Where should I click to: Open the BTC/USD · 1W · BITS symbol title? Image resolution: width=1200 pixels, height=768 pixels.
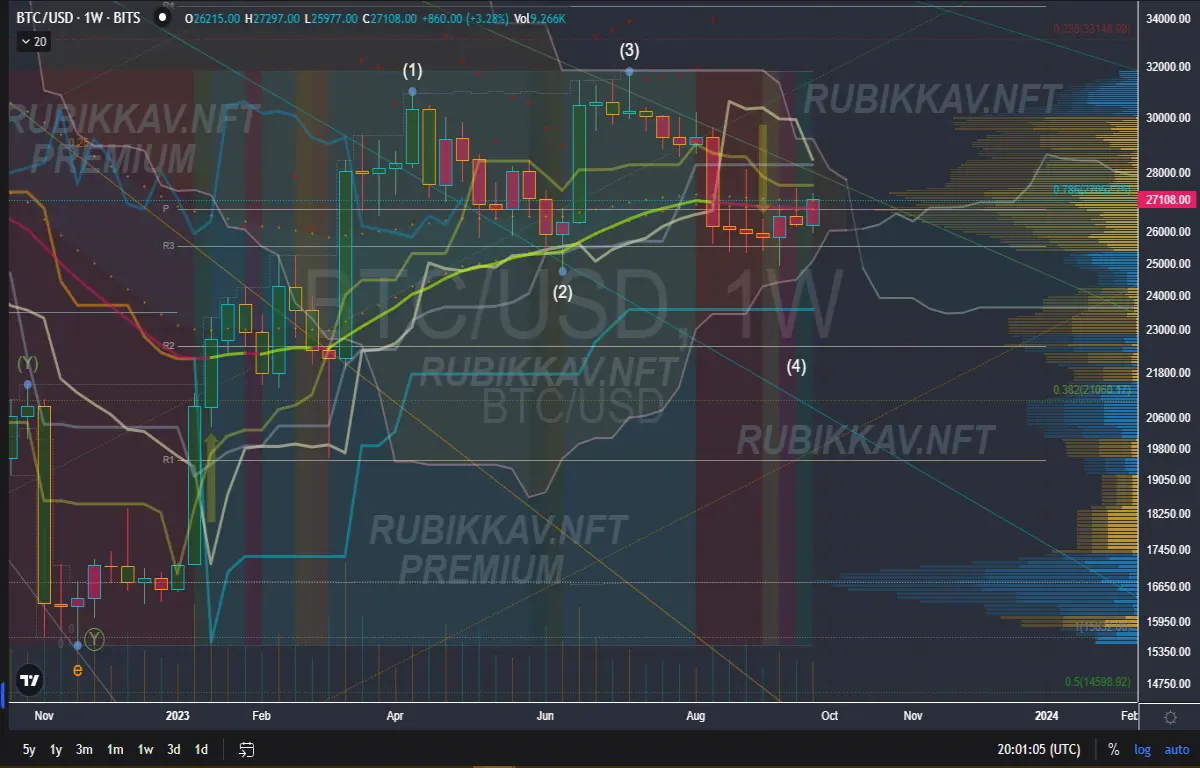(78, 18)
